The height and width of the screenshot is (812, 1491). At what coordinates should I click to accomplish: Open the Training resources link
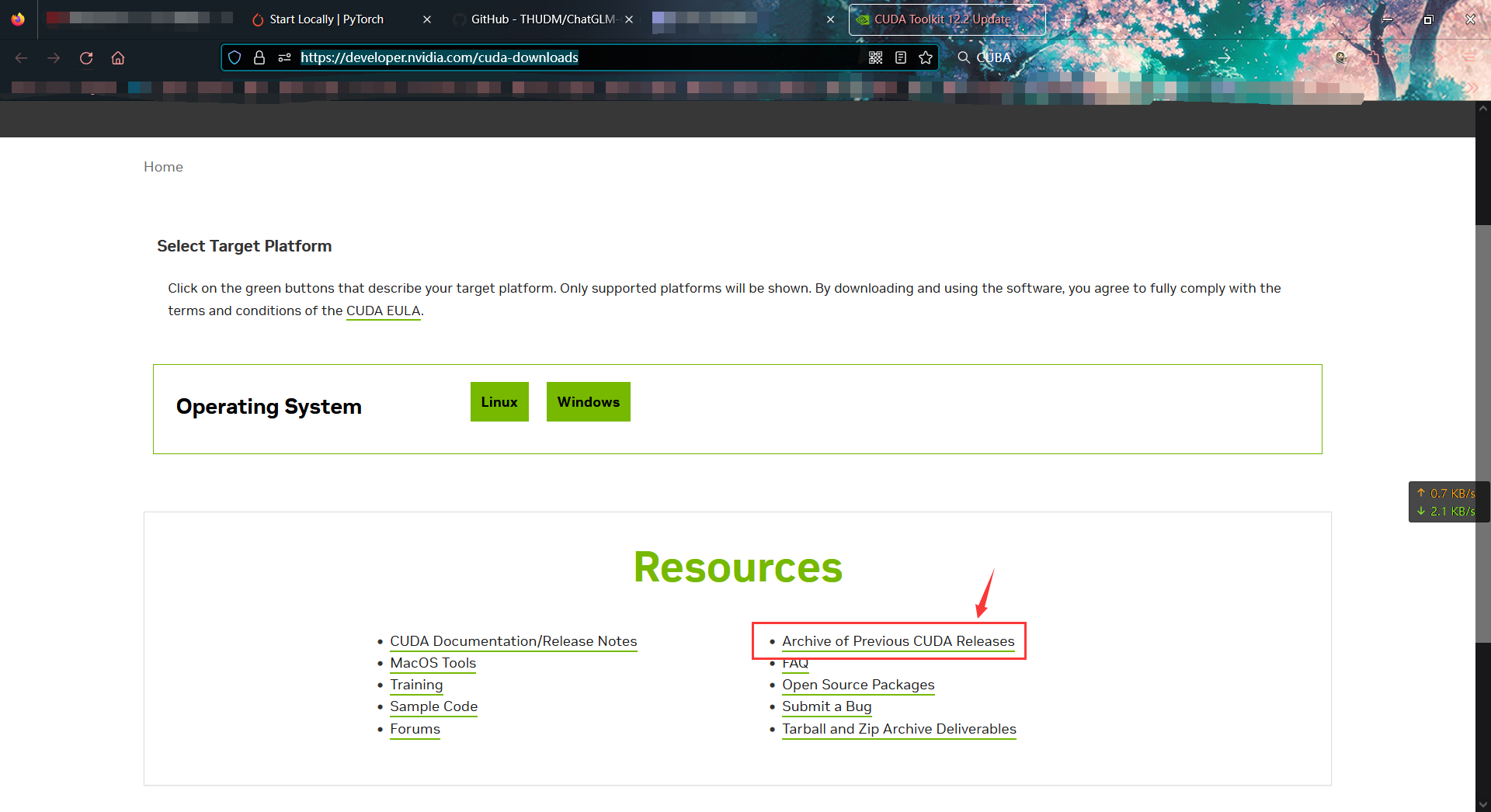[x=416, y=685]
